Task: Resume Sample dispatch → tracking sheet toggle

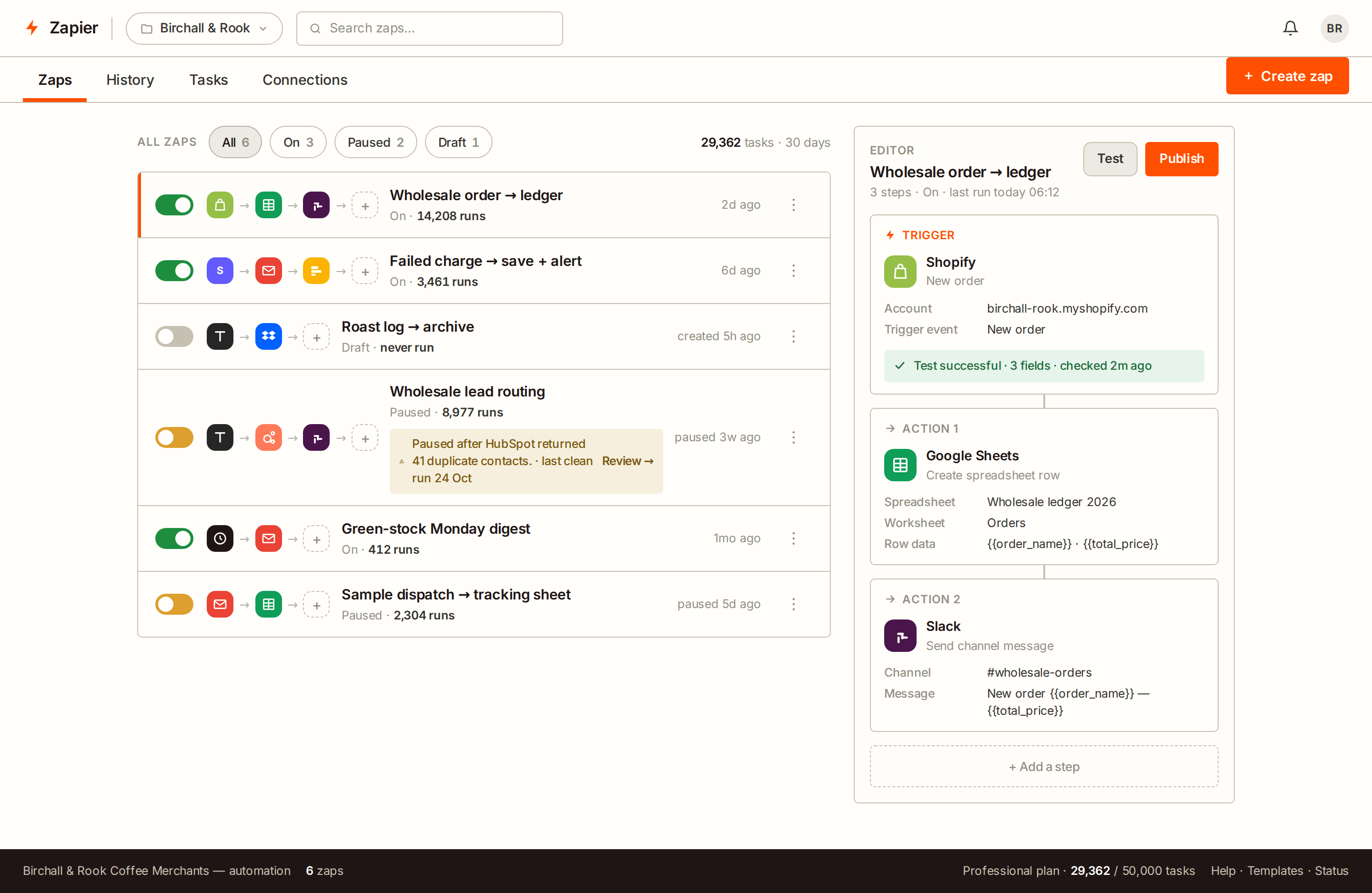Action: [x=174, y=604]
